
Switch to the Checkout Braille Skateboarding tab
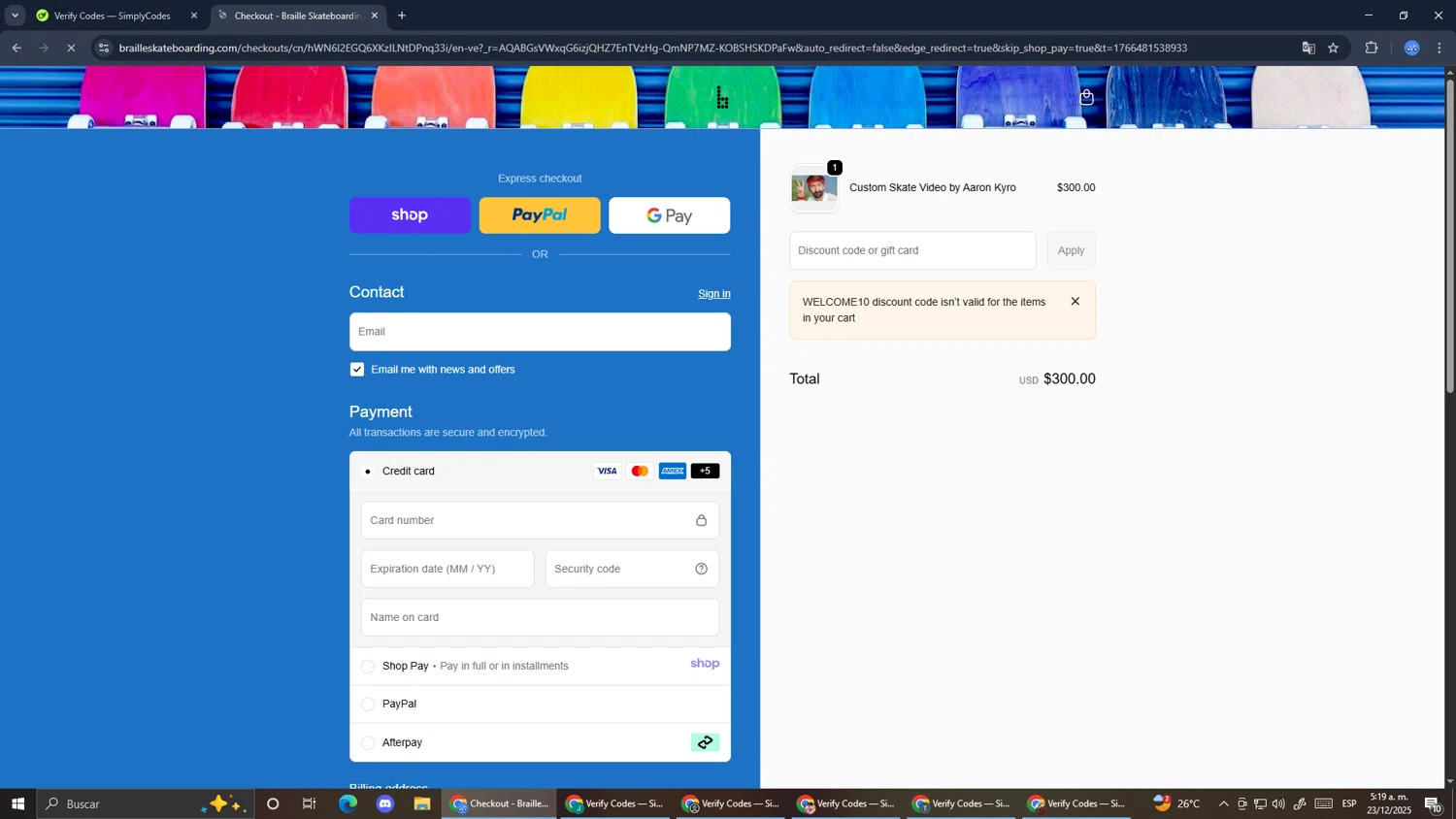coord(297,16)
